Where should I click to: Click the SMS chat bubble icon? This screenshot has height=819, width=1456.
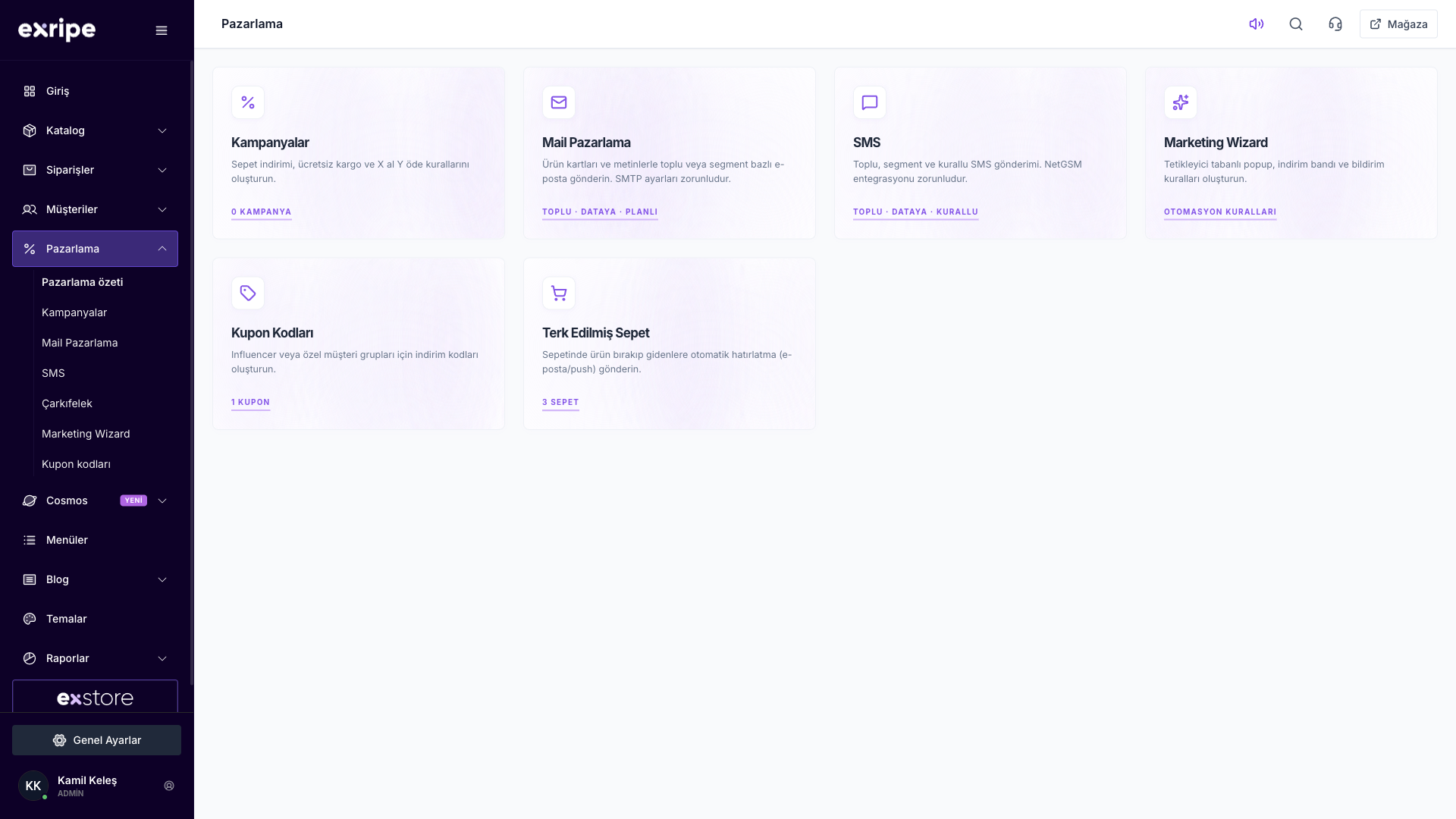tap(870, 102)
